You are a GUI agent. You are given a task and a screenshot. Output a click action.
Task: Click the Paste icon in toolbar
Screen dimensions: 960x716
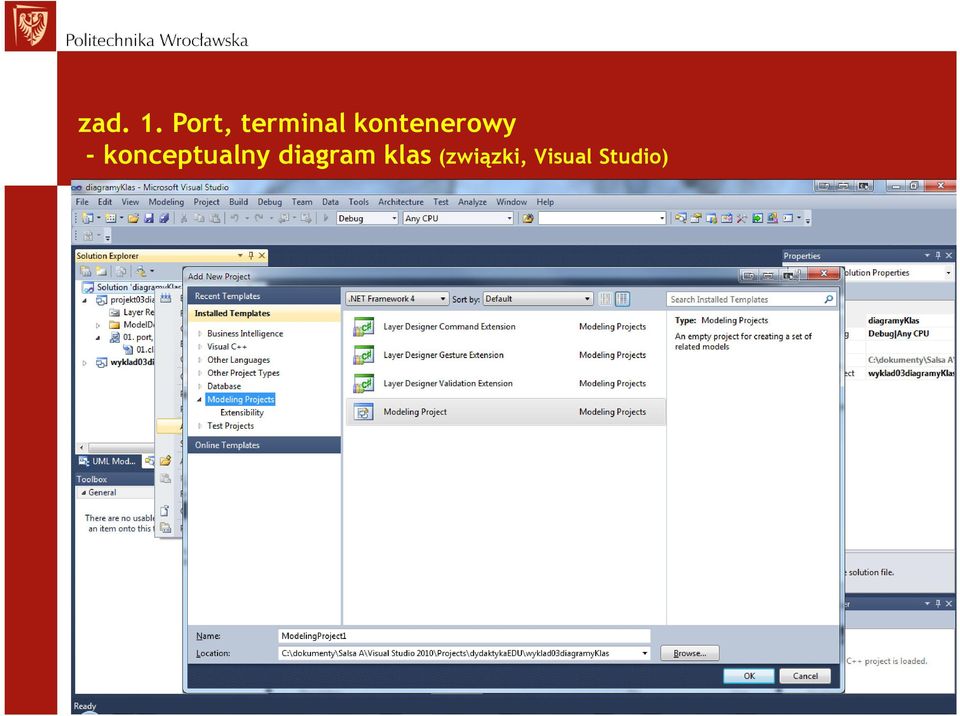pos(215,219)
